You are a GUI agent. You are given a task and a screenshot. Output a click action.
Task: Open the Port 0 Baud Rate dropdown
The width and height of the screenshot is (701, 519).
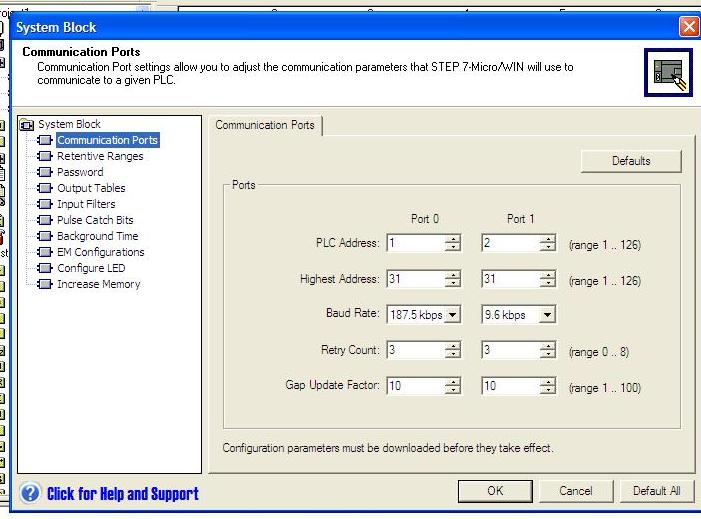(452, 315)
